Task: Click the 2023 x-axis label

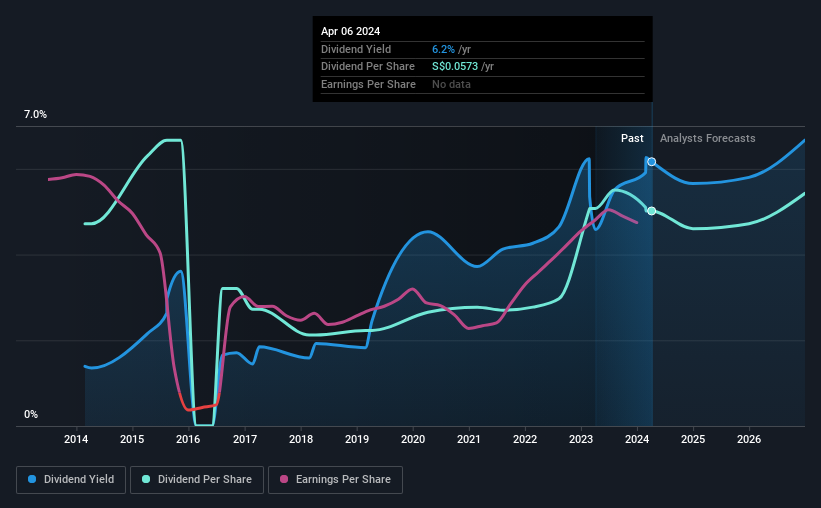Action: point(581,439)
